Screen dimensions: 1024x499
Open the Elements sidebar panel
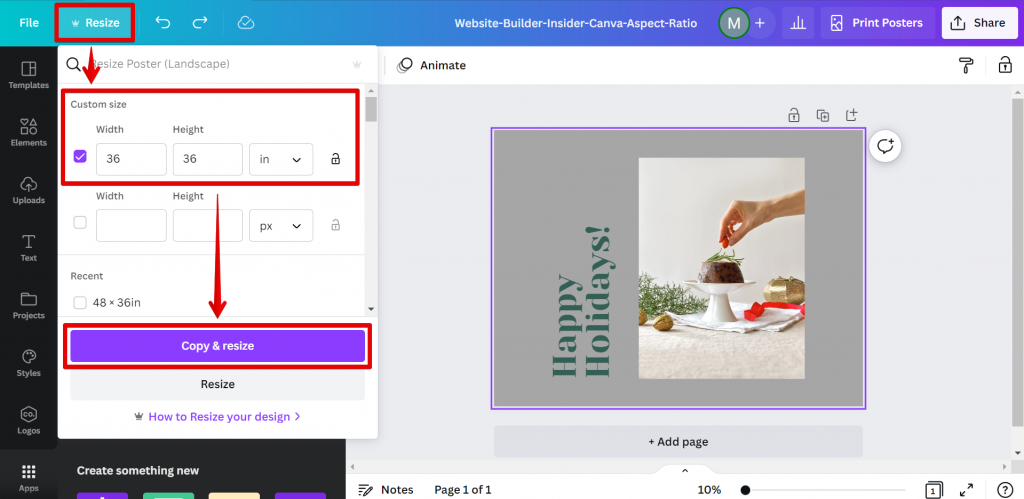pos(29,132)
